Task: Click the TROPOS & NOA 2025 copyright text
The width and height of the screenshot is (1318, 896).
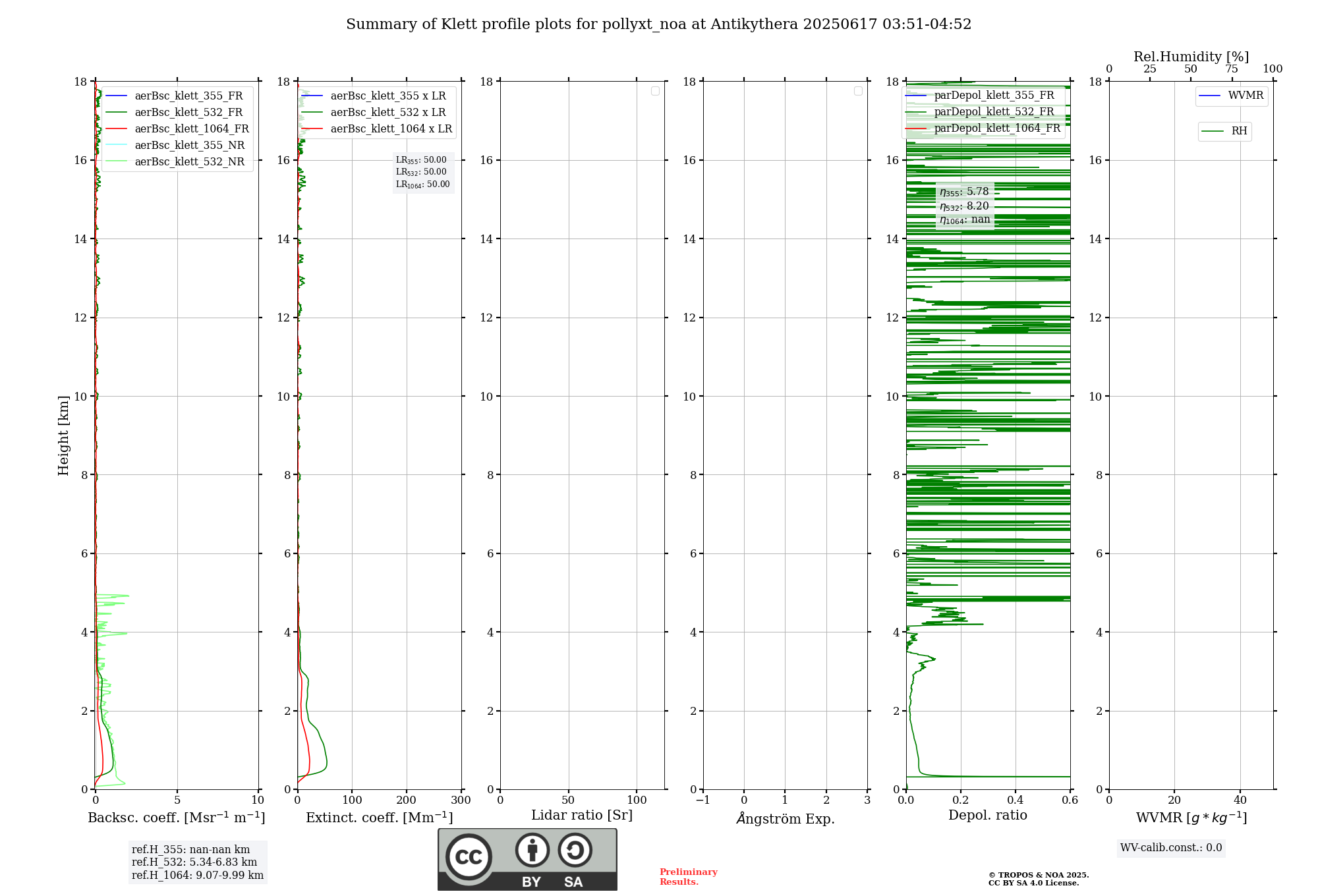Action: [x=1039, y=875]
